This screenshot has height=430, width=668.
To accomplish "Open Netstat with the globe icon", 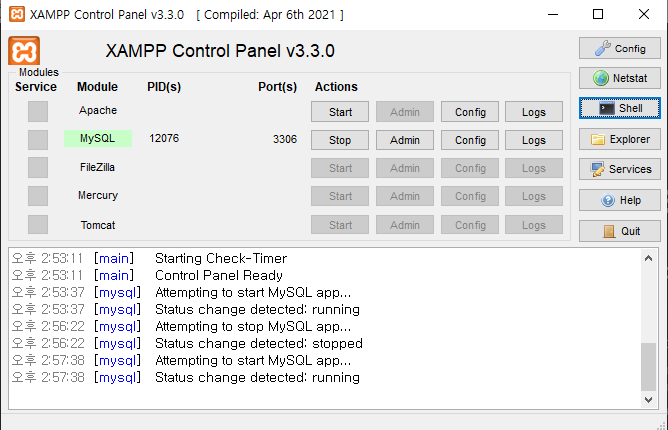I will coord(619,78).
